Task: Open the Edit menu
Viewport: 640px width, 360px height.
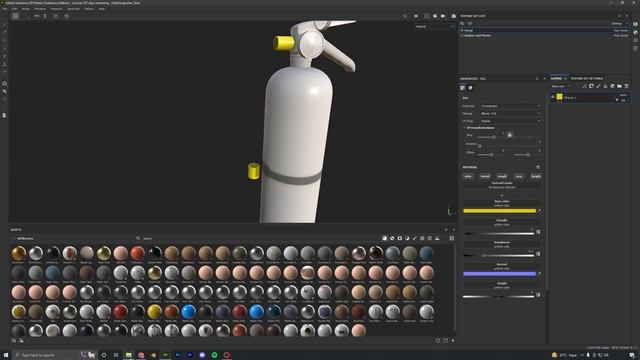Action: 14,9
